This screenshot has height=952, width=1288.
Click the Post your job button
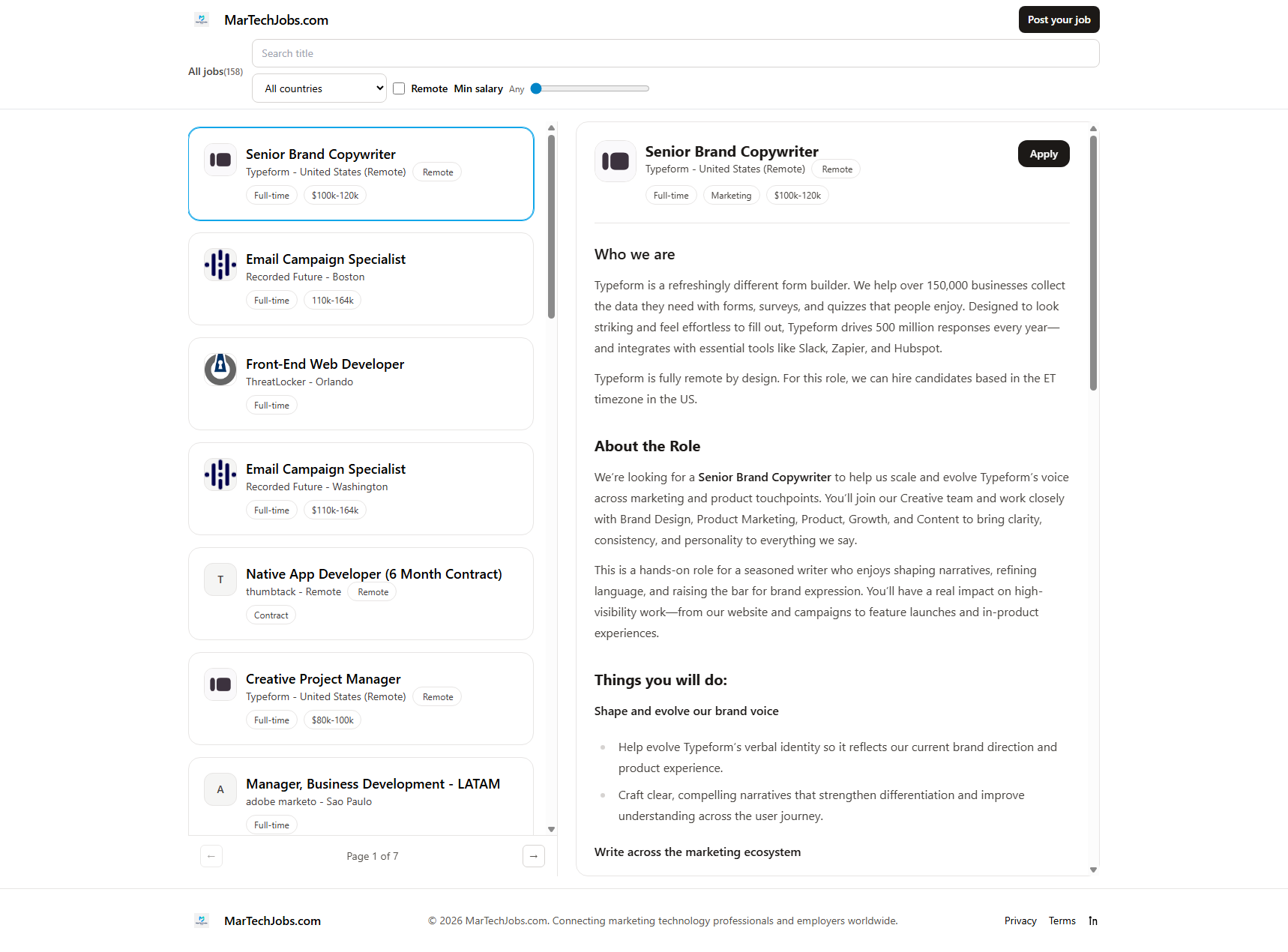[1059, 19]
